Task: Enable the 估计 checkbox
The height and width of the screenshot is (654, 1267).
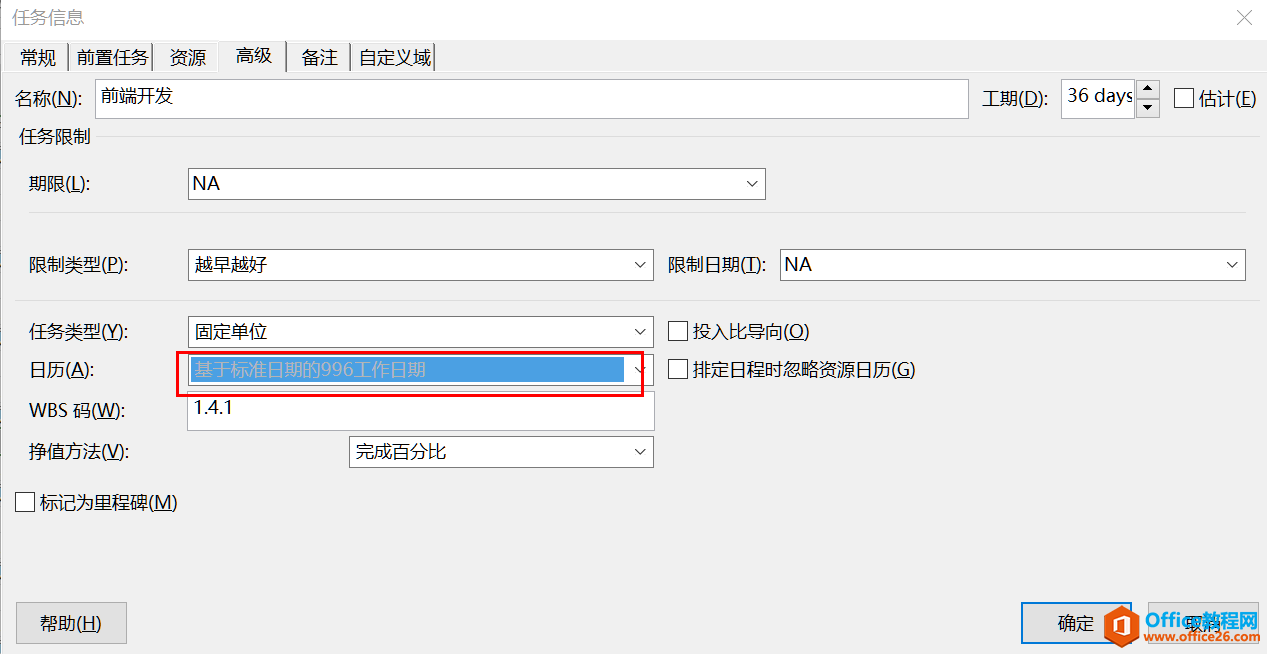Action: [x=1184, y=98]
